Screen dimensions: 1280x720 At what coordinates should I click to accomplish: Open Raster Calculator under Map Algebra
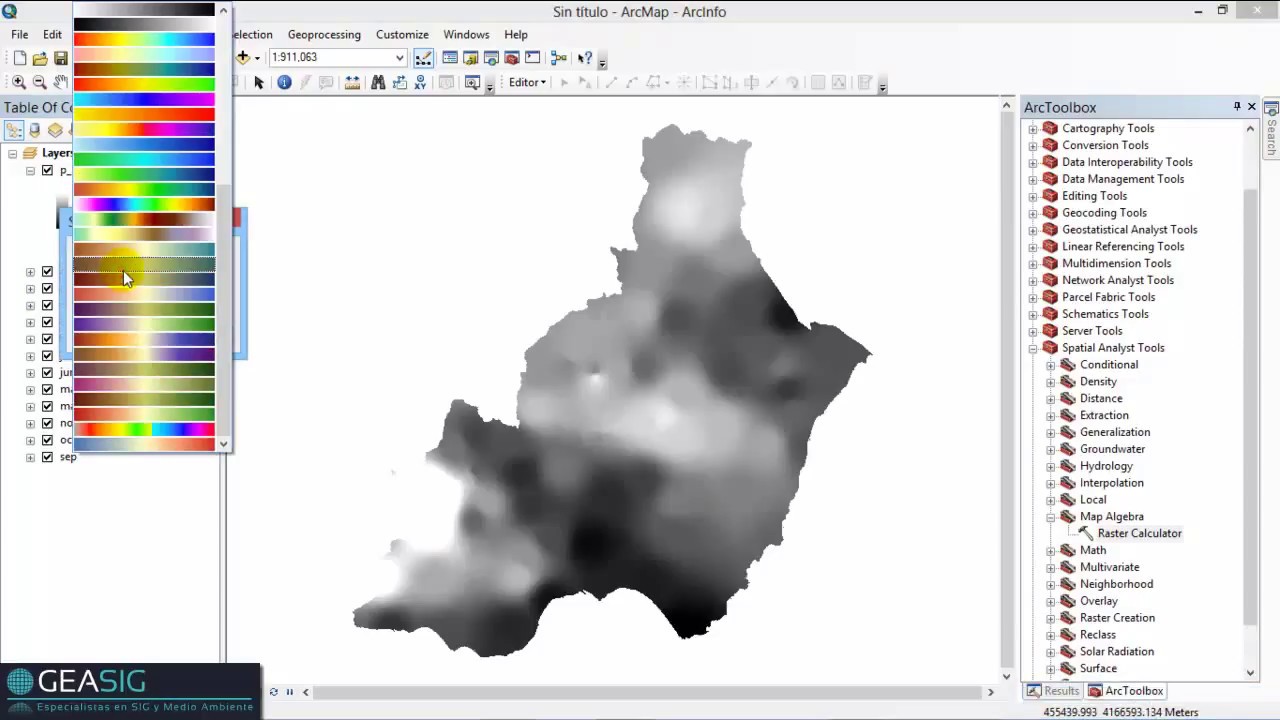tap(1139, 533)
